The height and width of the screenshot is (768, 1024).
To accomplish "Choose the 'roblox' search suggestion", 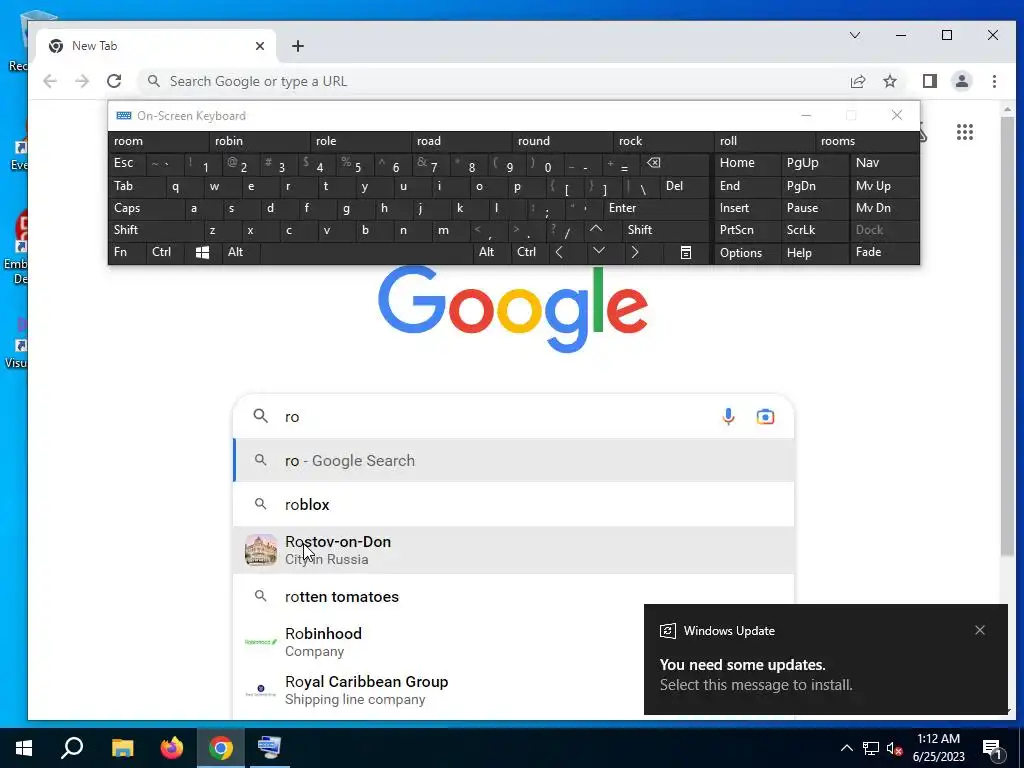I will coord(514,505).
